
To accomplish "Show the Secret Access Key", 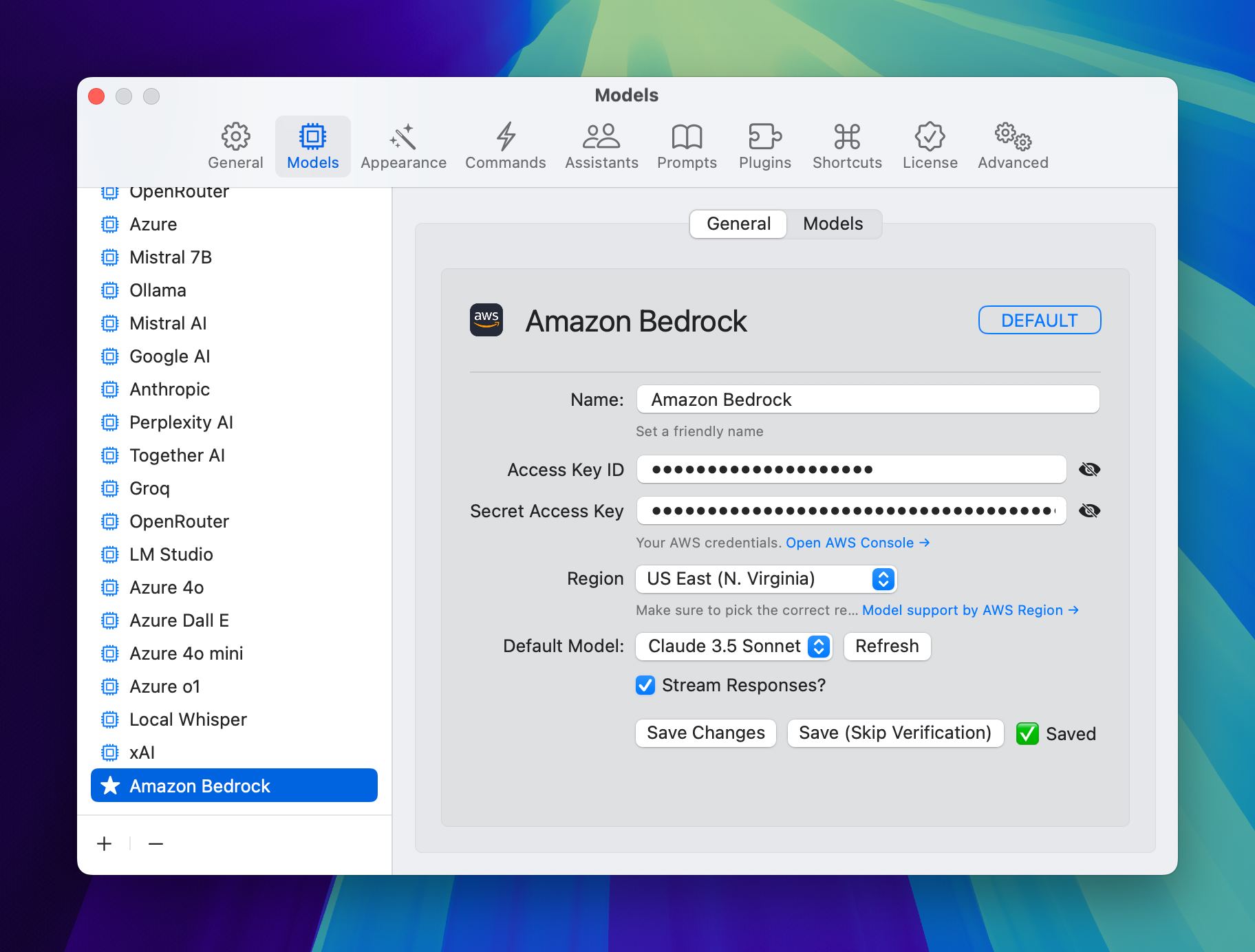I will click(1090, 510).
